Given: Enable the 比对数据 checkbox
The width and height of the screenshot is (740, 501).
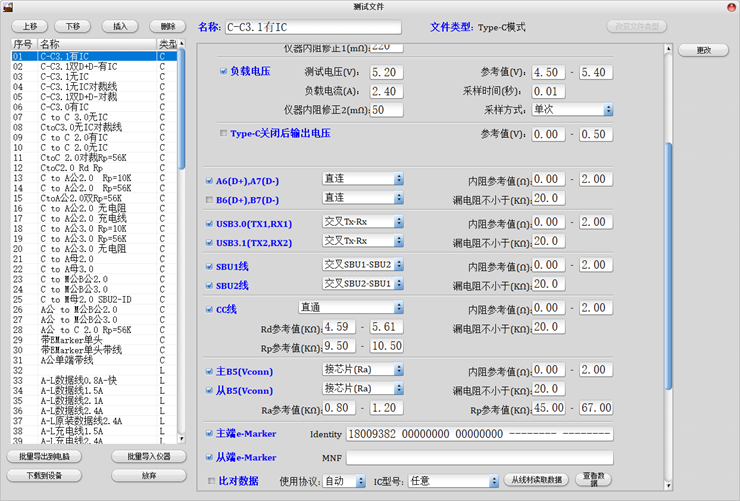Looking at the screenshot, I should coord(208,481).
